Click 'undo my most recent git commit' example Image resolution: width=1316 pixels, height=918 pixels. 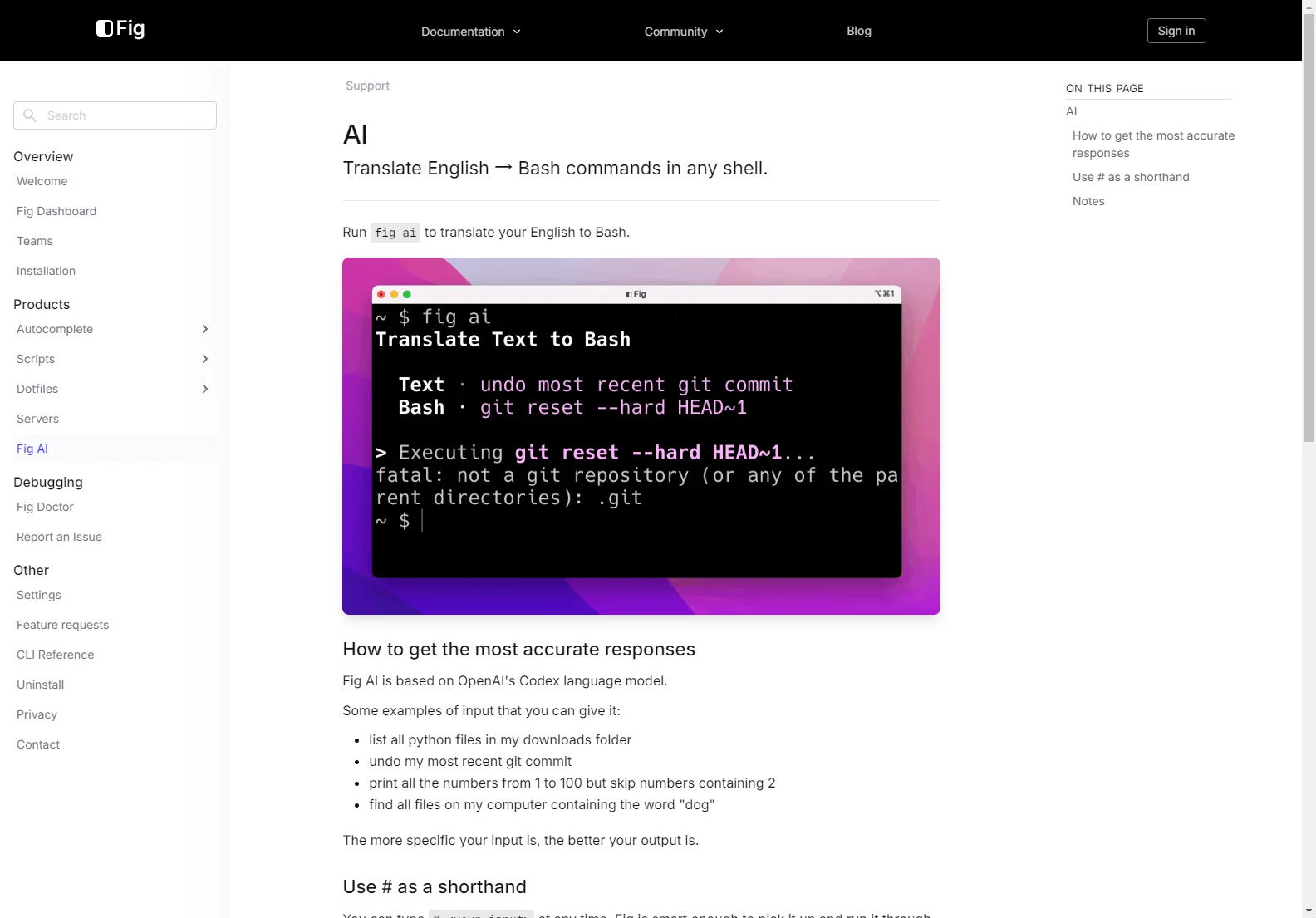470,761
